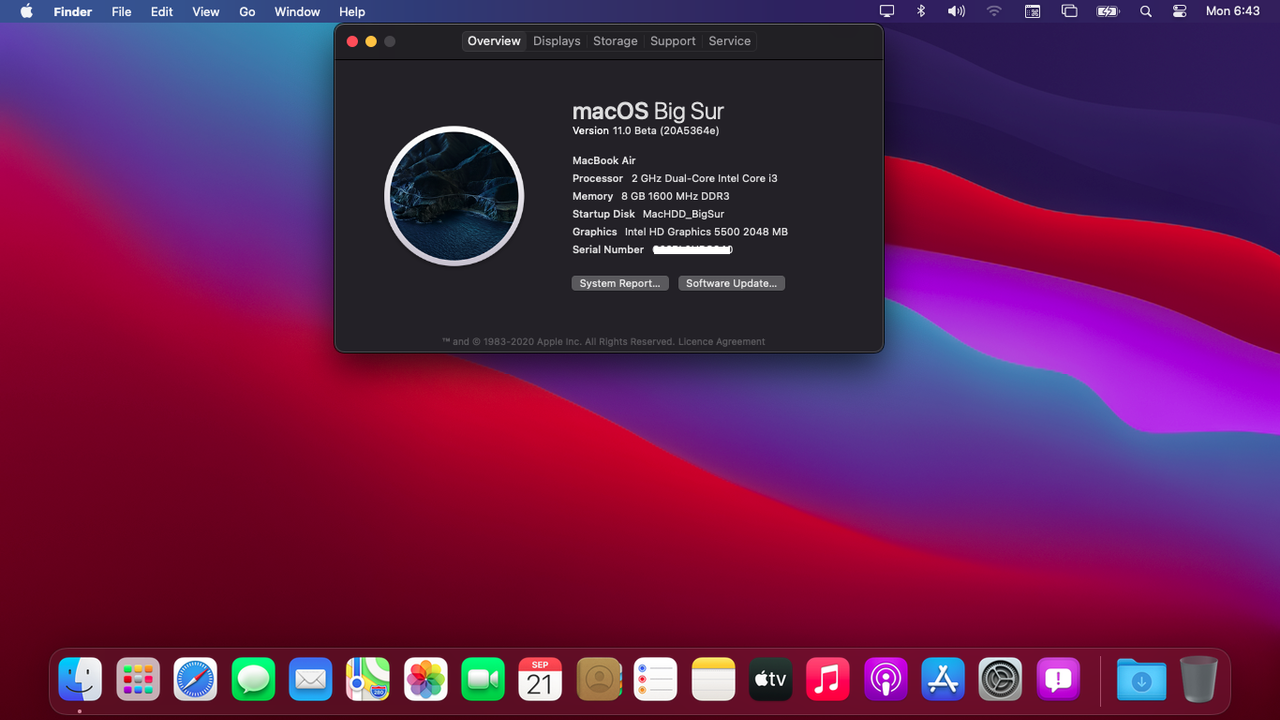Launch FaceTime from the dock

click(483, 679)
